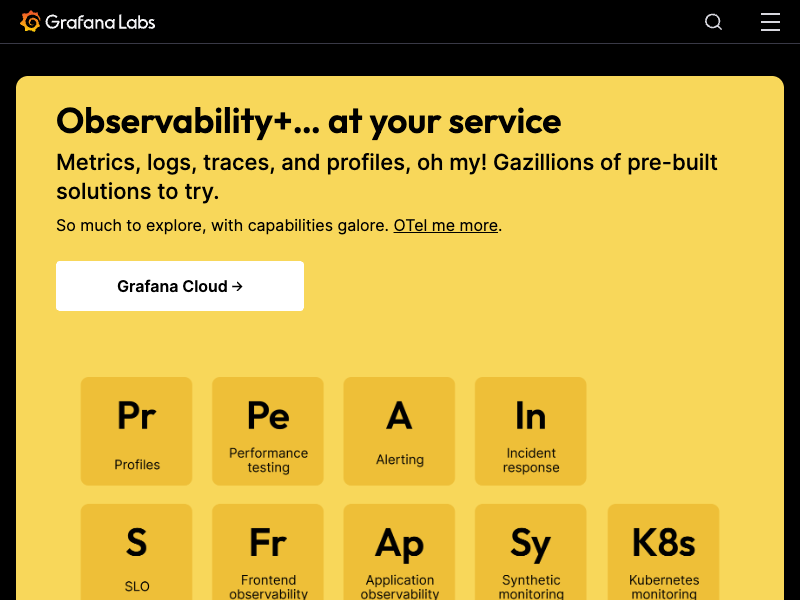
Task: Select the Sy Synthetic monitoring tile
Action: tap(531, 552)
